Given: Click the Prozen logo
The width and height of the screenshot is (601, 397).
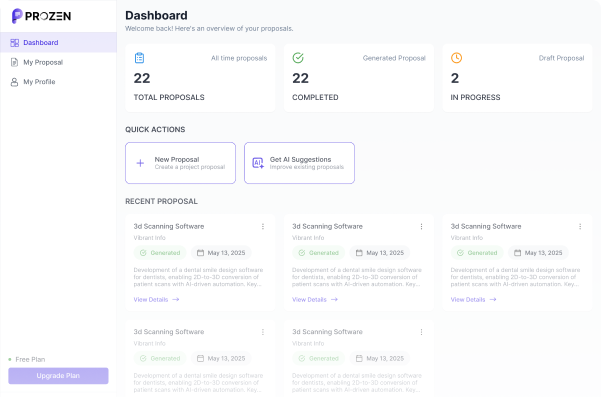Looking at the screenshot, I should coord(41,16).
